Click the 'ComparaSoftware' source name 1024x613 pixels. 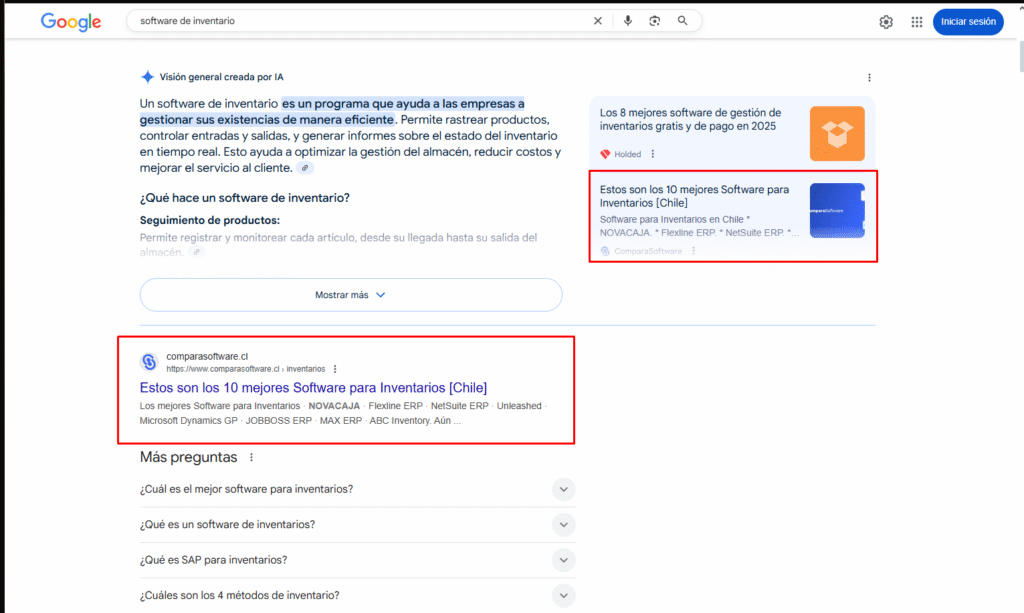[x=648, y=251]
